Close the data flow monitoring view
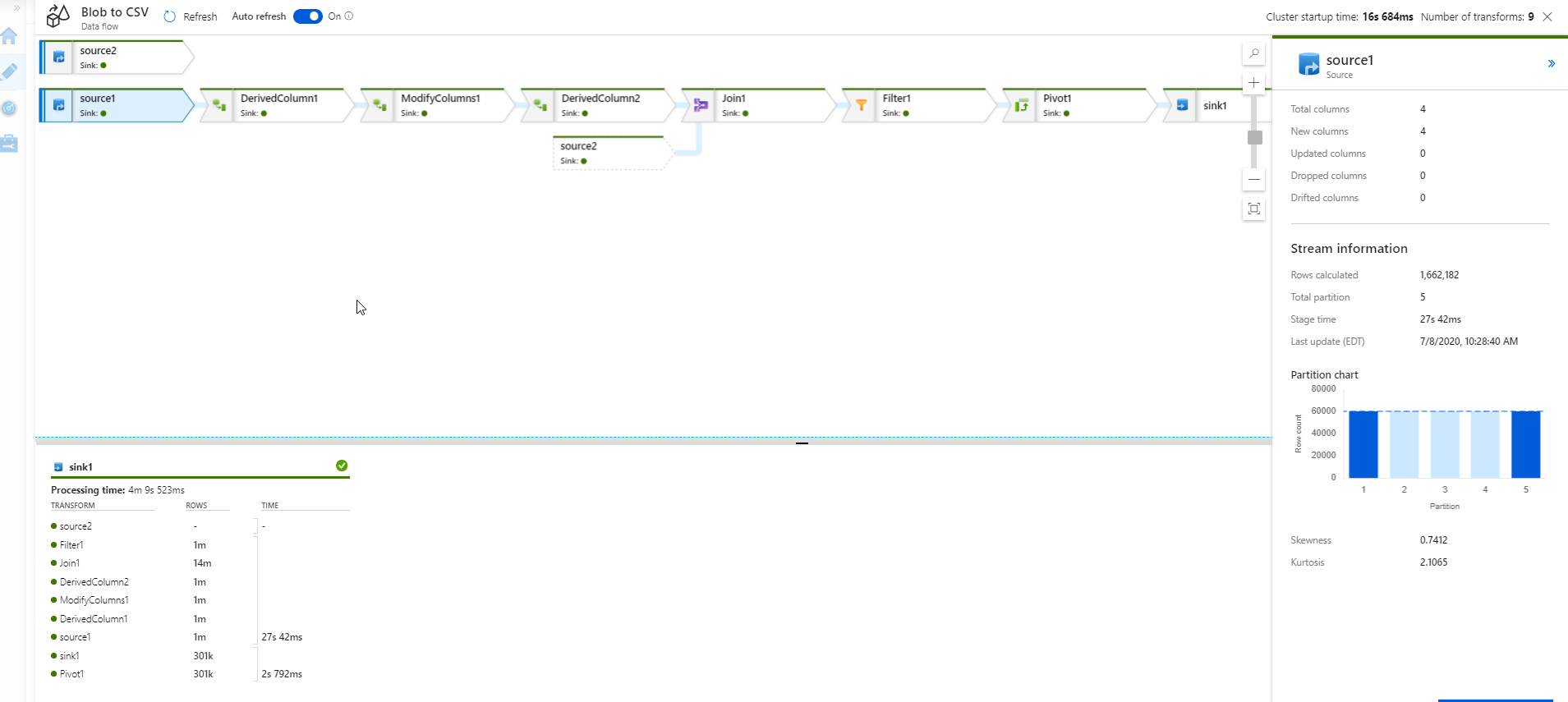This screenshot has width=1568, height=702. pyautogui.click(x=1547, y=16)
